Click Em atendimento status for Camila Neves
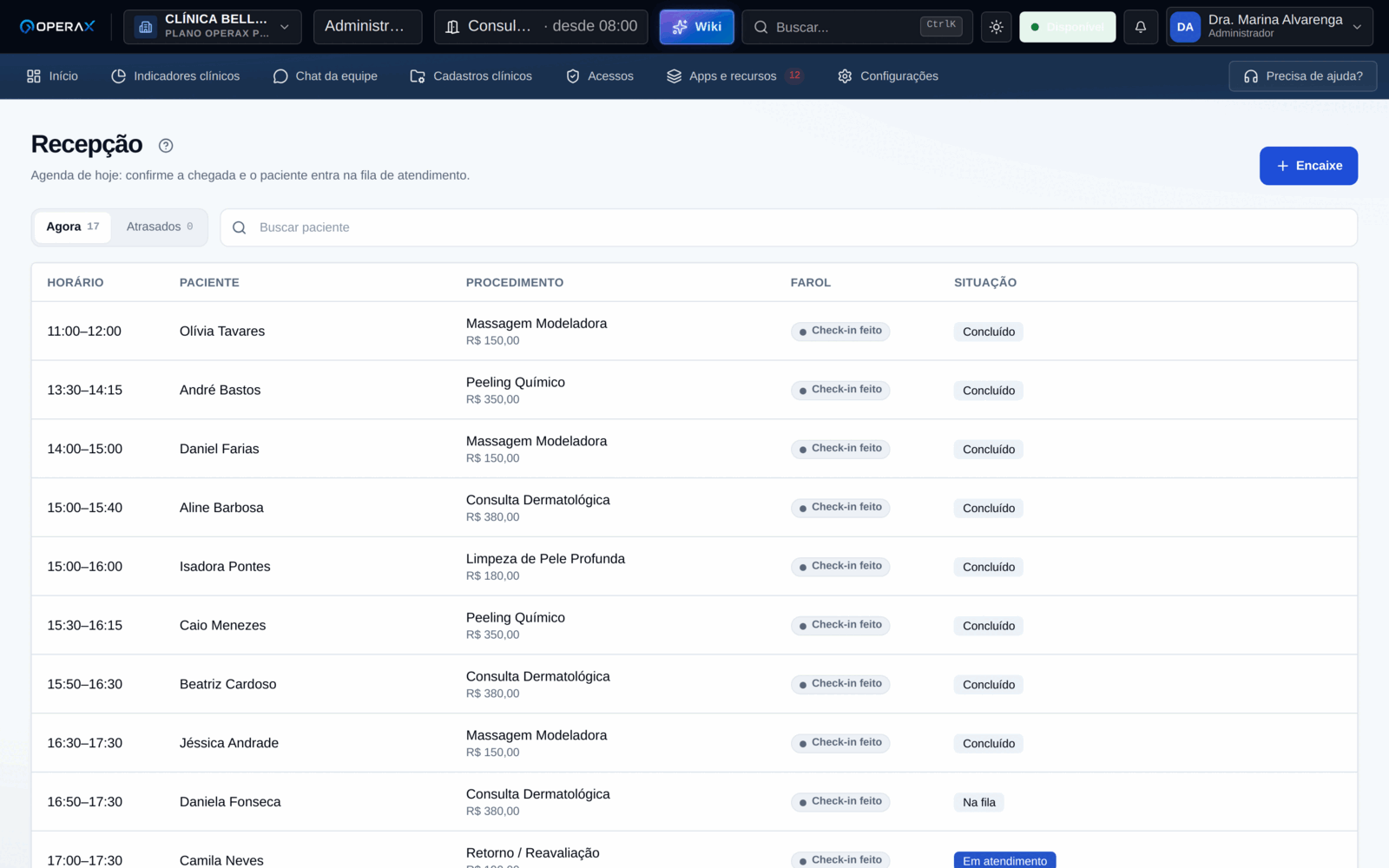This screenshot has height=868, width=1389. click(1004, 861)
